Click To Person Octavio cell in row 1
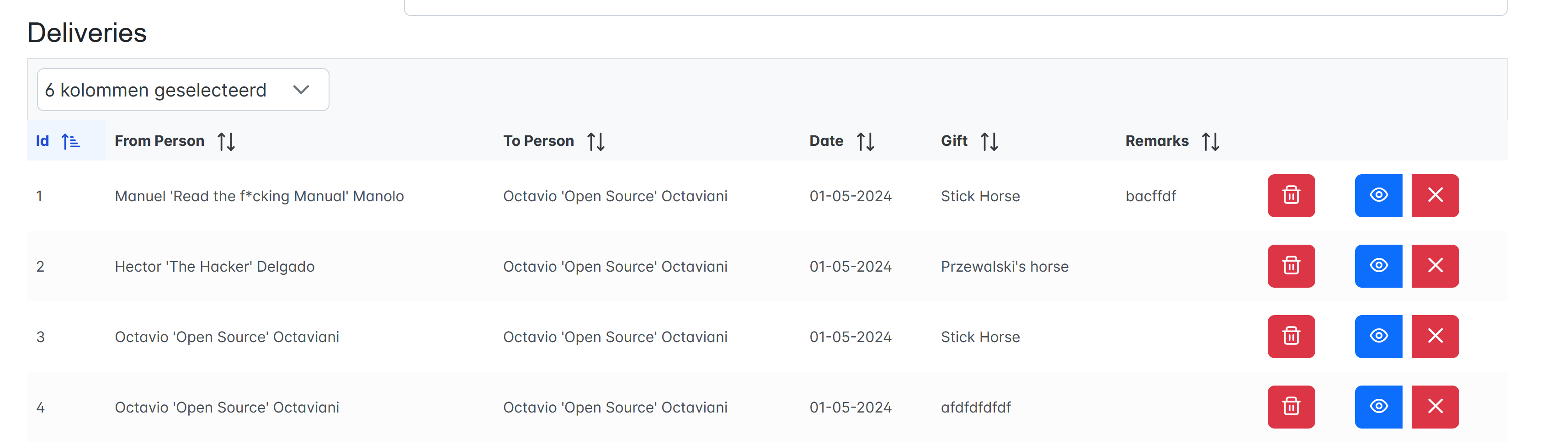 point(615,196)
